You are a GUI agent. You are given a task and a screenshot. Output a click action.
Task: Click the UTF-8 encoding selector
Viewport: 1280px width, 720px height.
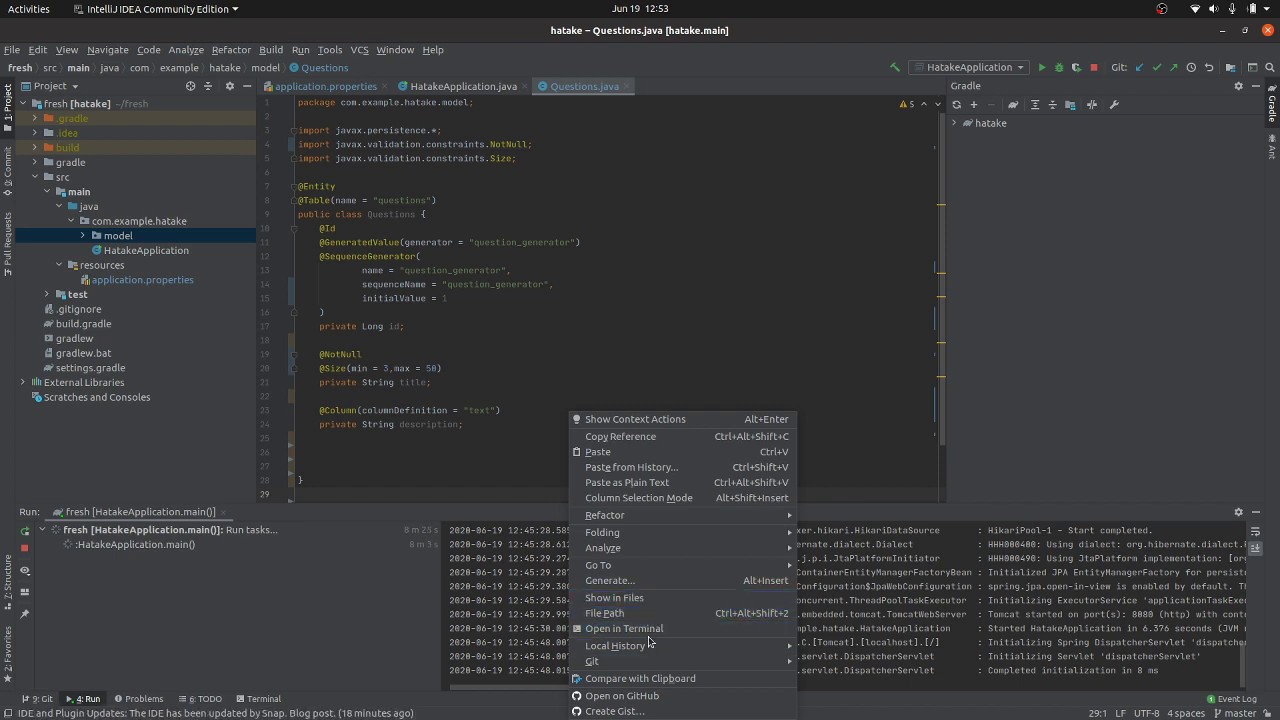click(x=1146, y=713)
